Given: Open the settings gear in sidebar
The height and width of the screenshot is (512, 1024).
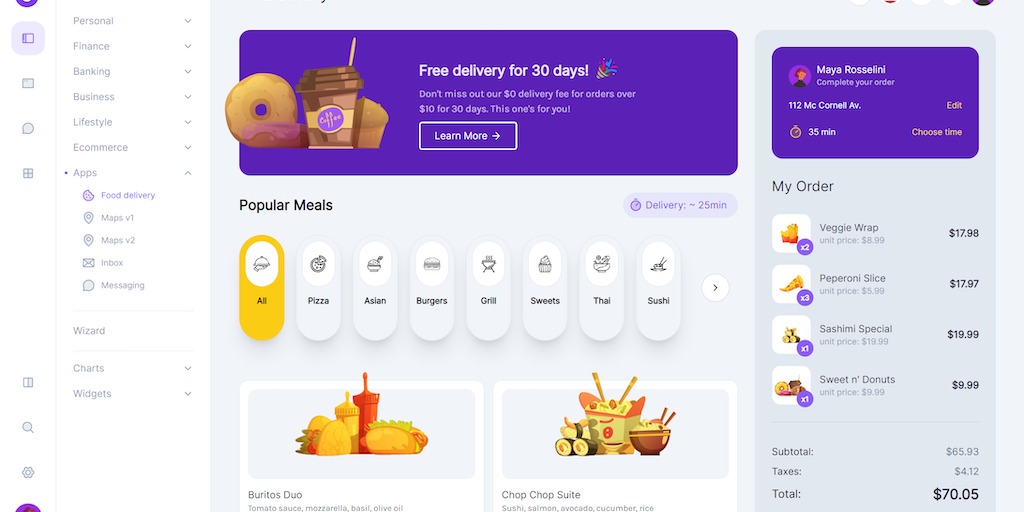Looking at the screenshot, I should coord(28,472).
